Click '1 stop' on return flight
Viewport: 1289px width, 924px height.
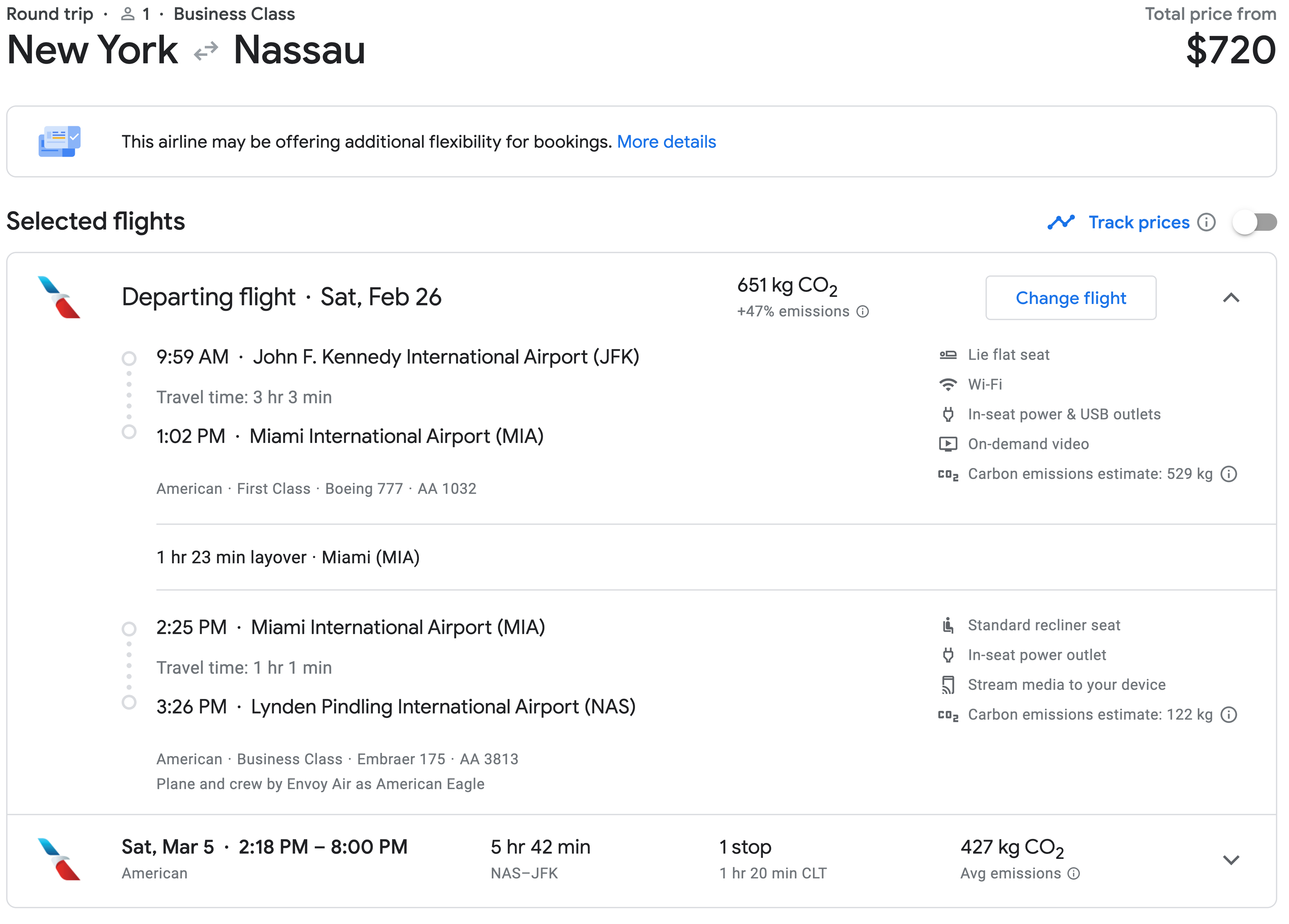[745, 847]
